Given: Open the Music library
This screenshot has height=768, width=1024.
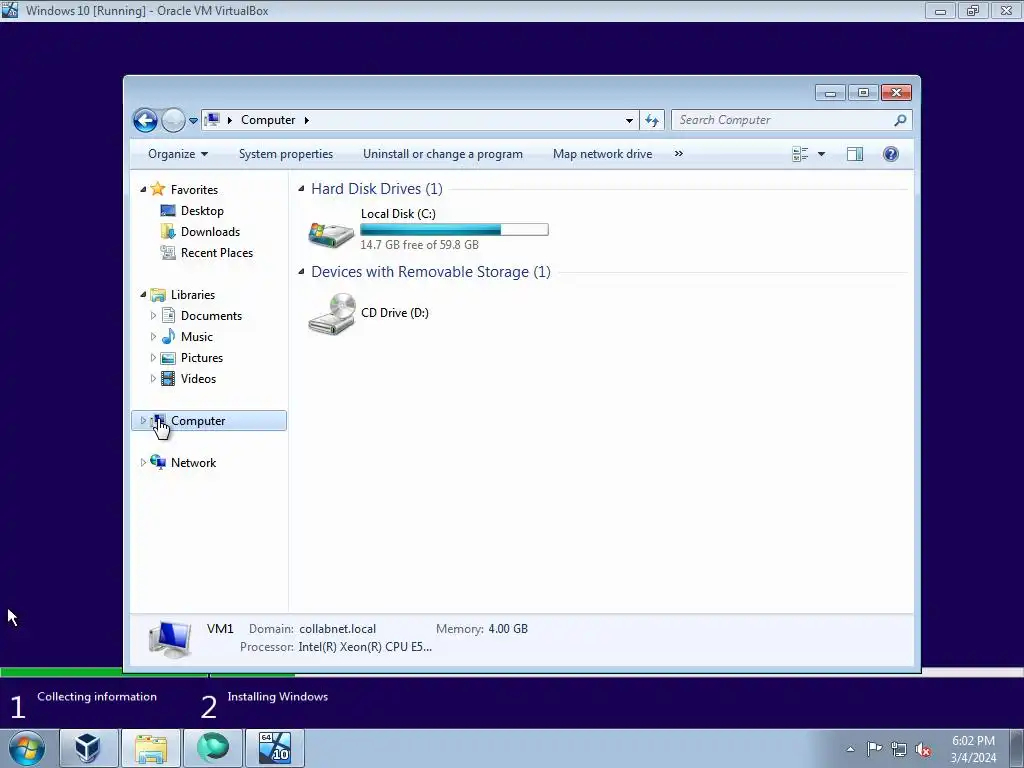Looking at the screenshot, I should coord(197,337).
